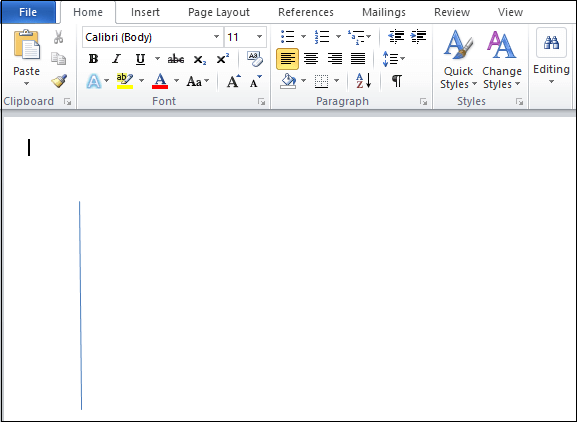
Task: Select the Home tab
Action: tap(88, 12)
